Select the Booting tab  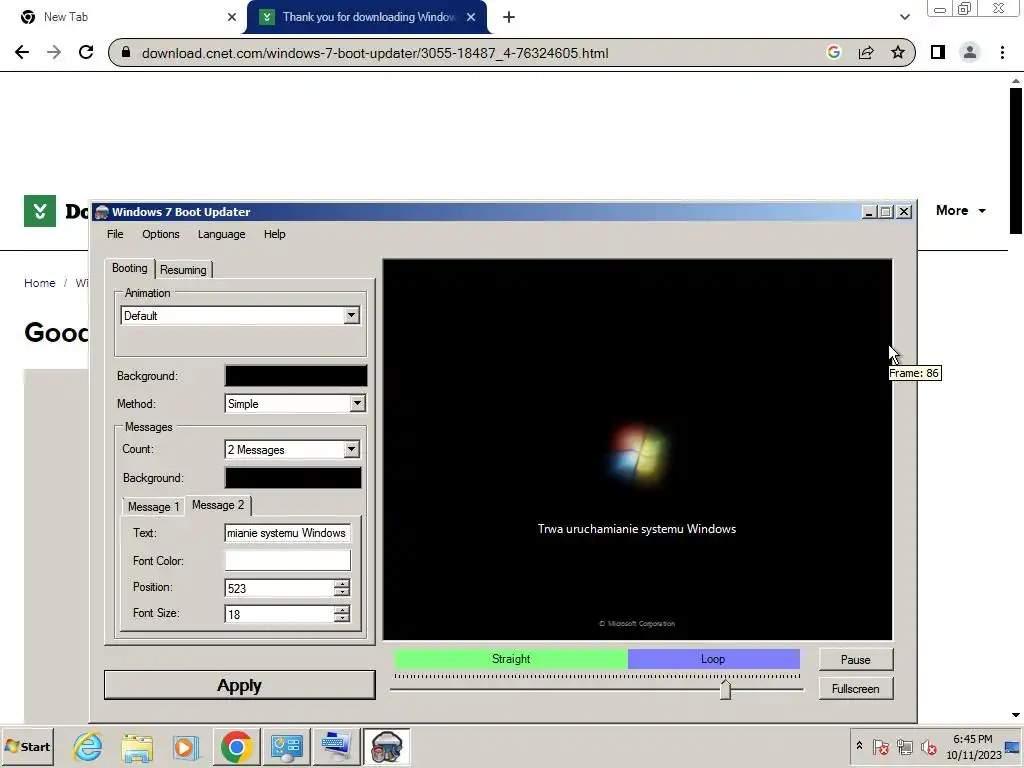(129, 268)
